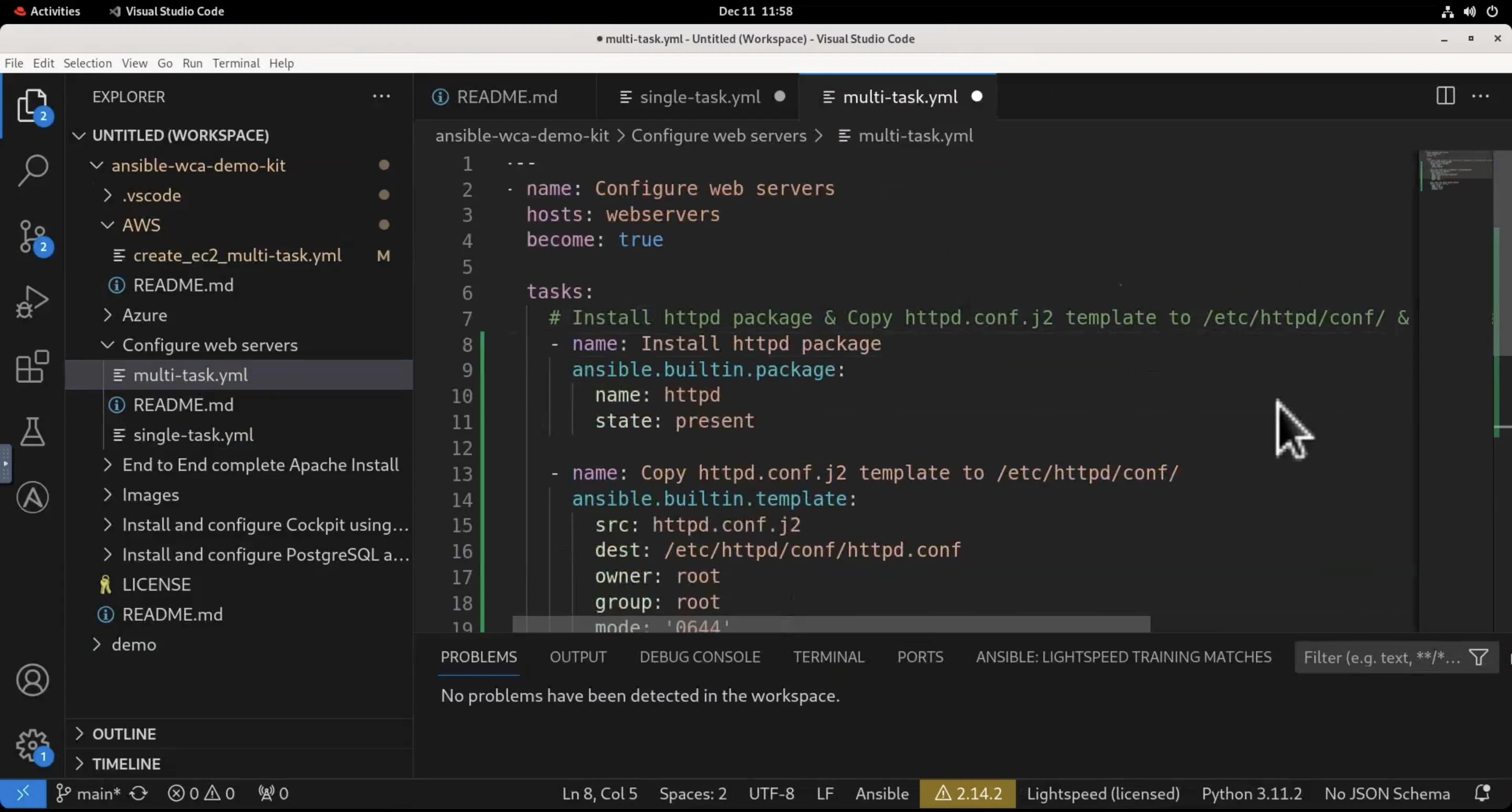Click the Spaces: 2 indentation setting
Screen dimensions: 1512x812
(692, 794)
